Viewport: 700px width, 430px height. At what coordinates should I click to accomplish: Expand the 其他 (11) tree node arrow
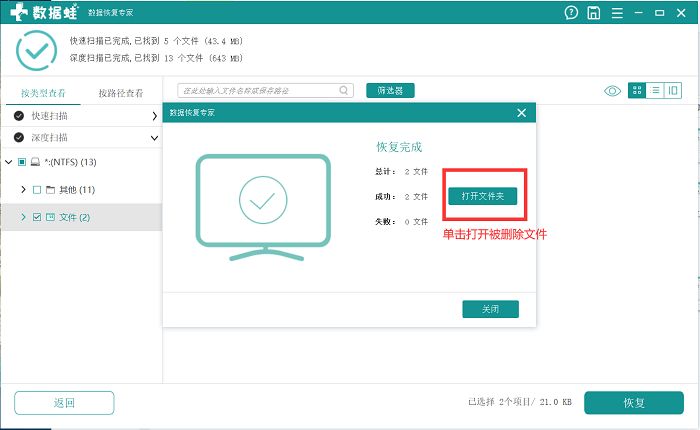23,189
